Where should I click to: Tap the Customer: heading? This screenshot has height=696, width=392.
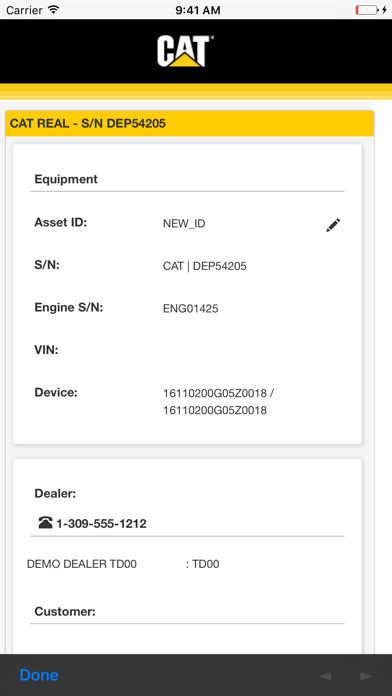[x=65, y=612]
